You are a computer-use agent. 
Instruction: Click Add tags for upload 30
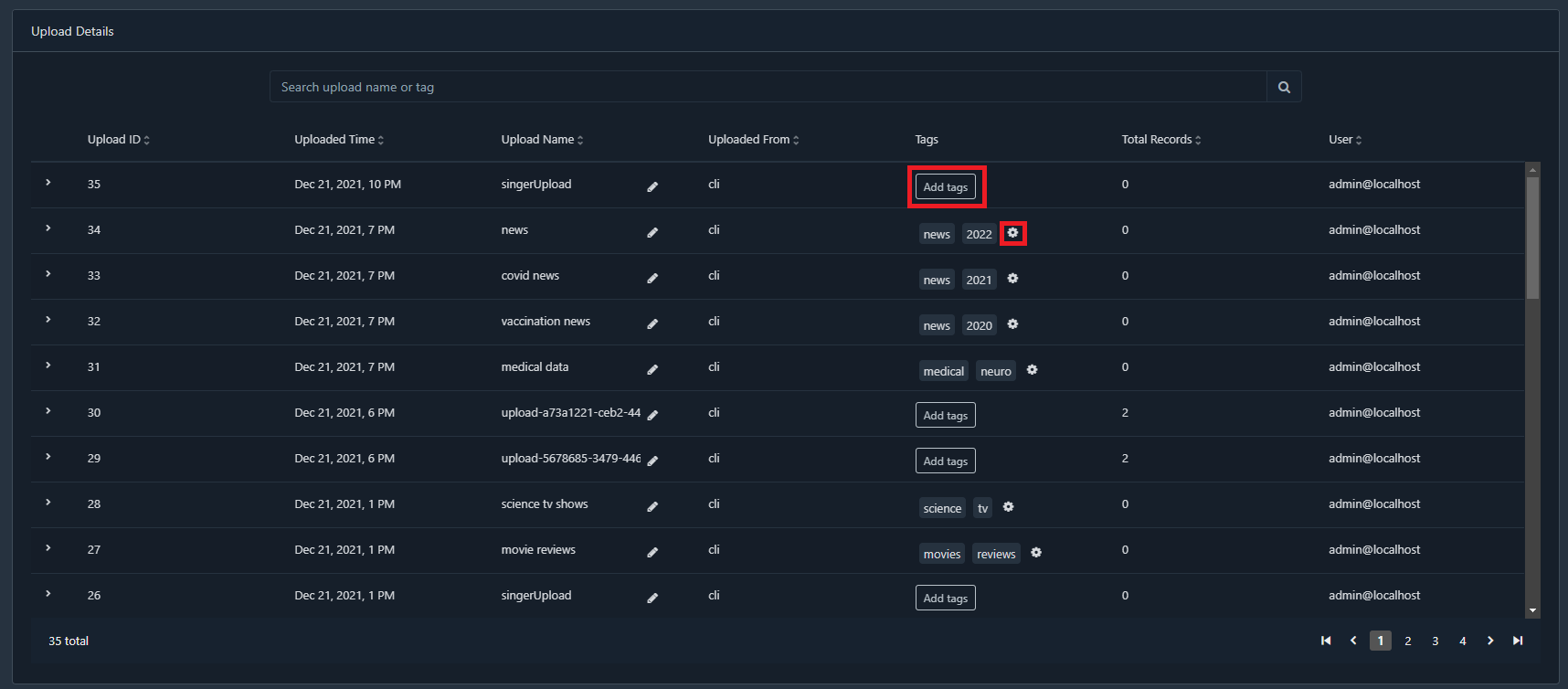click(946, 415)
